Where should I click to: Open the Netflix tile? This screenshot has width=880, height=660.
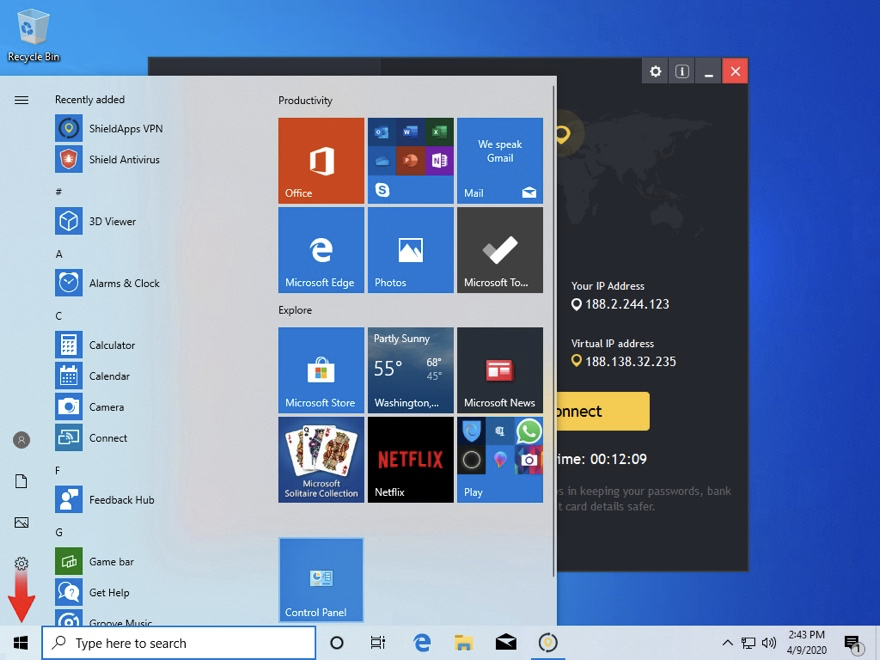[410, 460]
